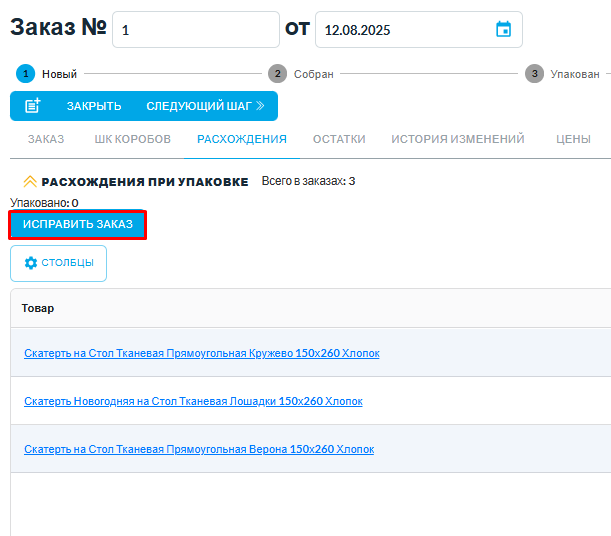The height and width of the screenshot is (536, 611).
Task: Open the Цены tab
Action: [x=573, y=140]
